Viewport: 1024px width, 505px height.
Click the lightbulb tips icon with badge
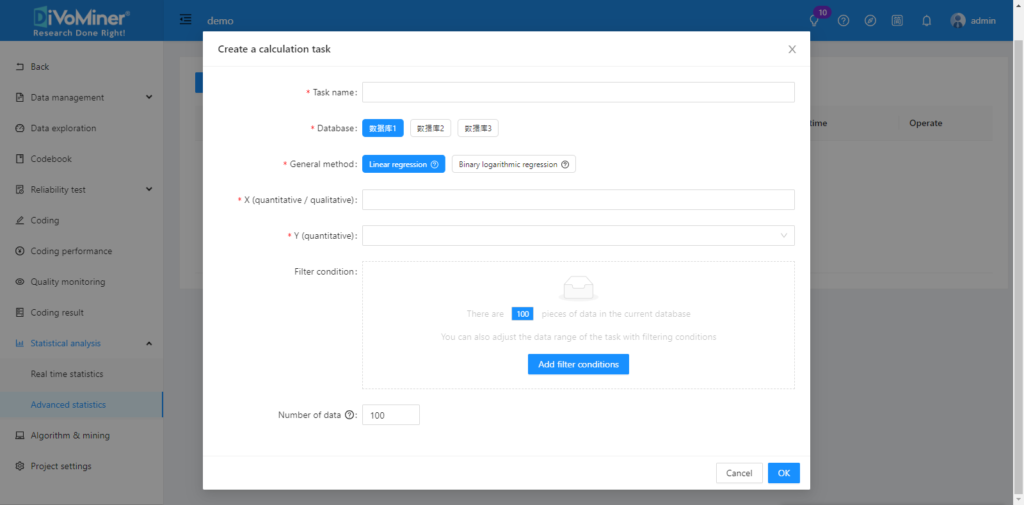point(815,21)
